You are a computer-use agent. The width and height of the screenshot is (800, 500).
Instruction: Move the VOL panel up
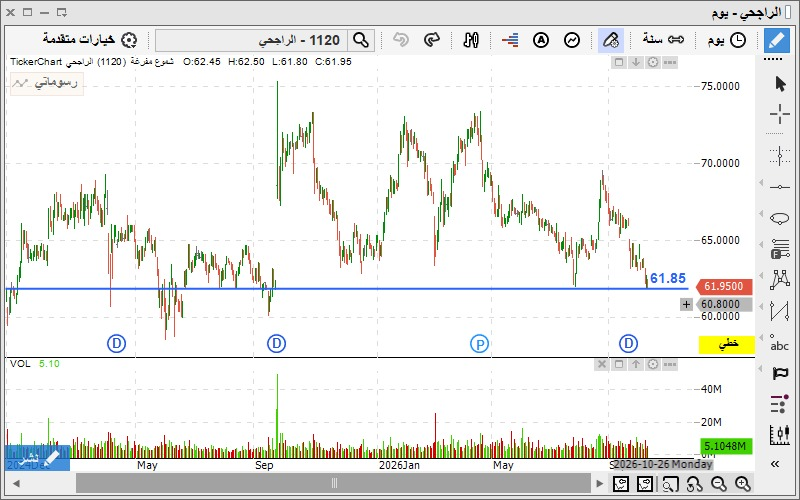point(636,364)
